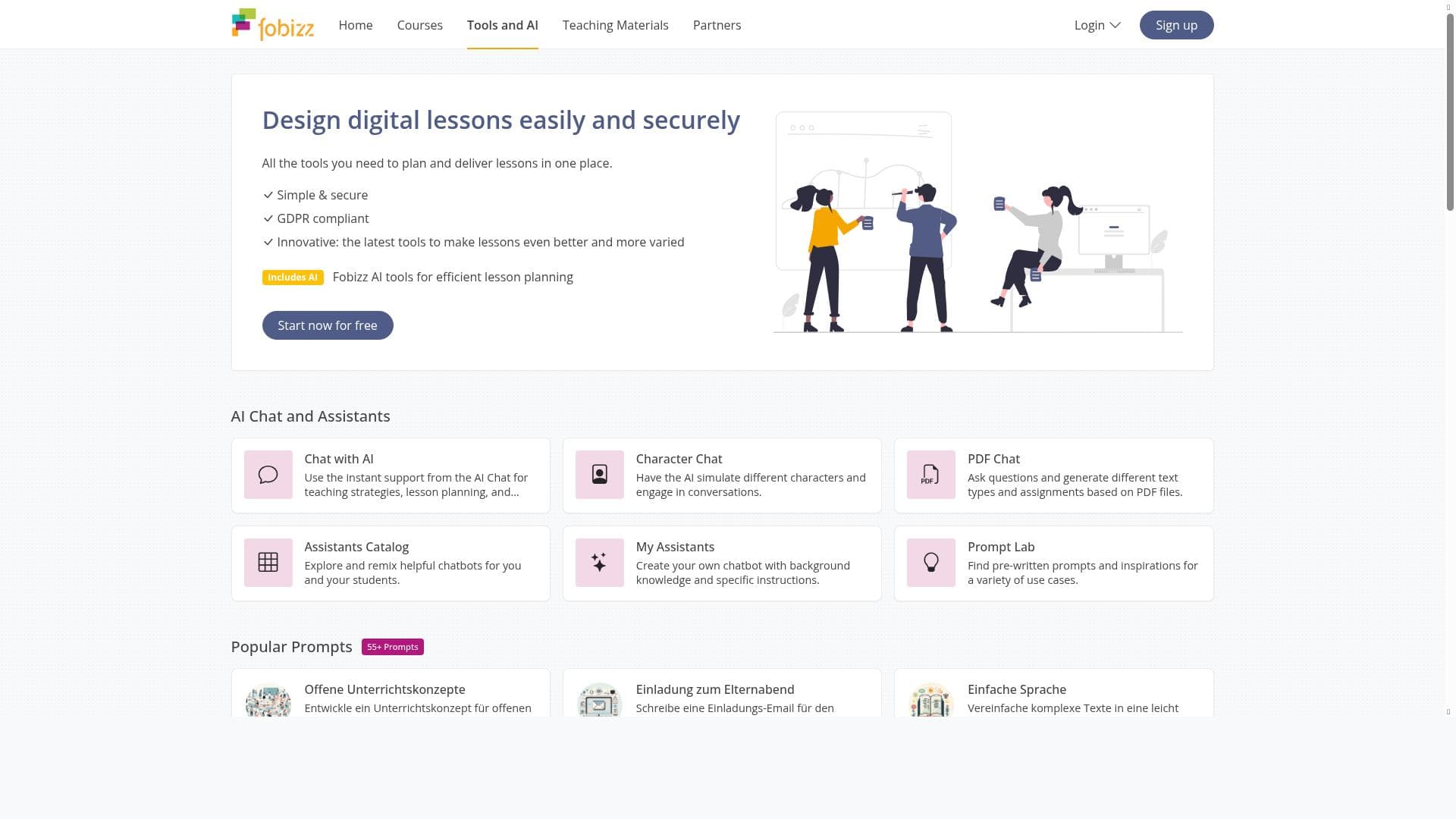Open the Home navigation link

355,25
